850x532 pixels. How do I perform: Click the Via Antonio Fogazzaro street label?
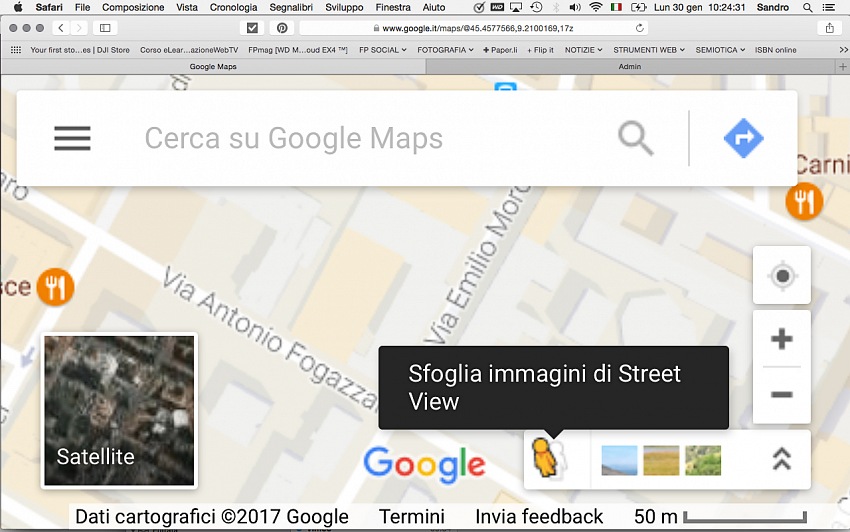tap(269, 337)
